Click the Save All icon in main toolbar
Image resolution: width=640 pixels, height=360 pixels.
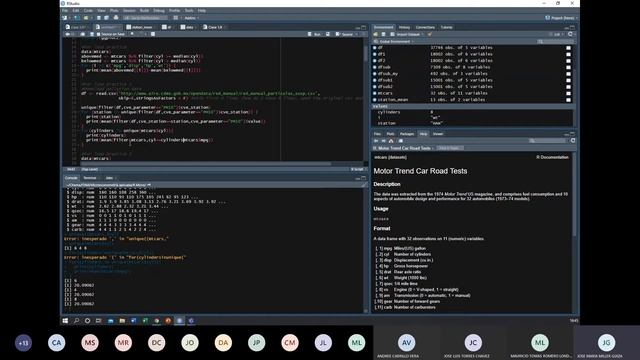tap(106, 18)
